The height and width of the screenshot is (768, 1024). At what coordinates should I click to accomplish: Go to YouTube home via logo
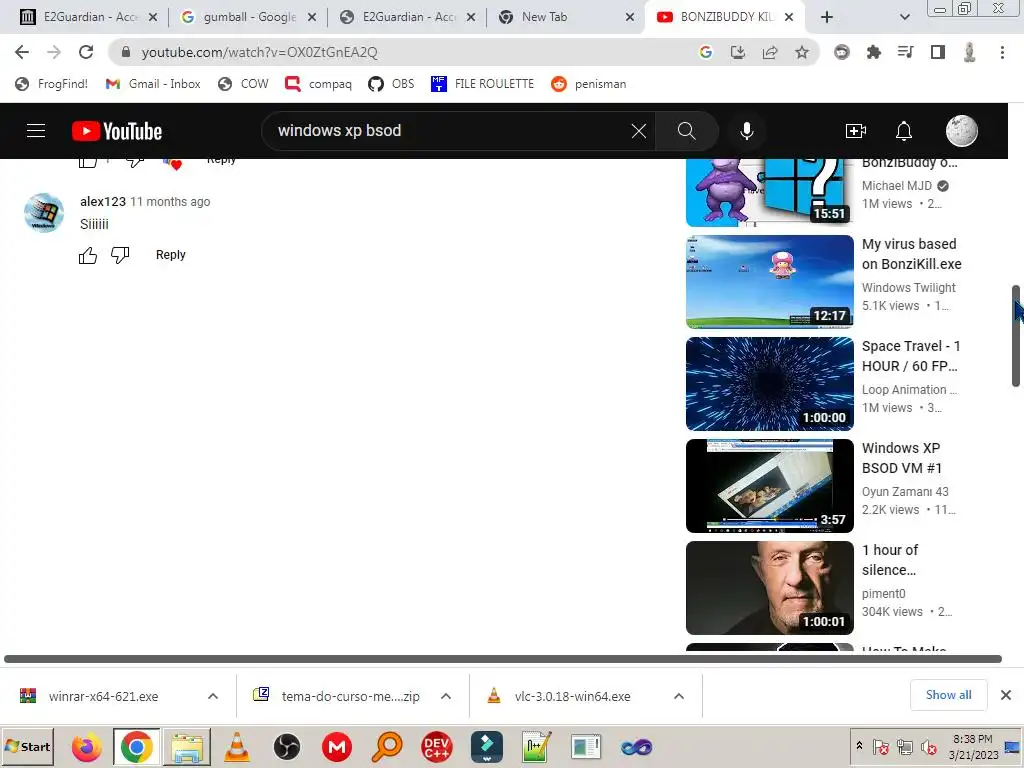[x=117, y=131]
